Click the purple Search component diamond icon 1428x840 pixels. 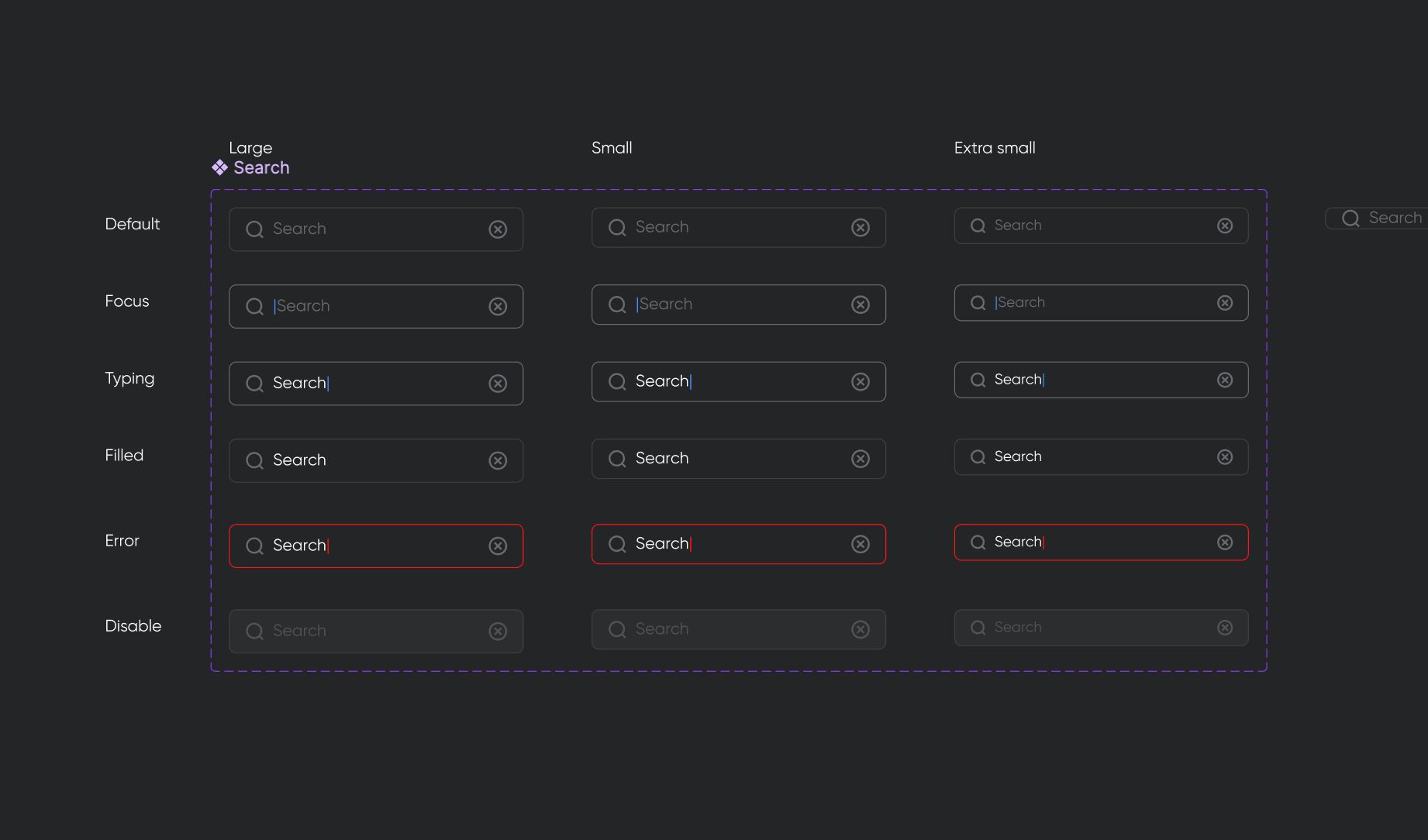click(220, 167)
